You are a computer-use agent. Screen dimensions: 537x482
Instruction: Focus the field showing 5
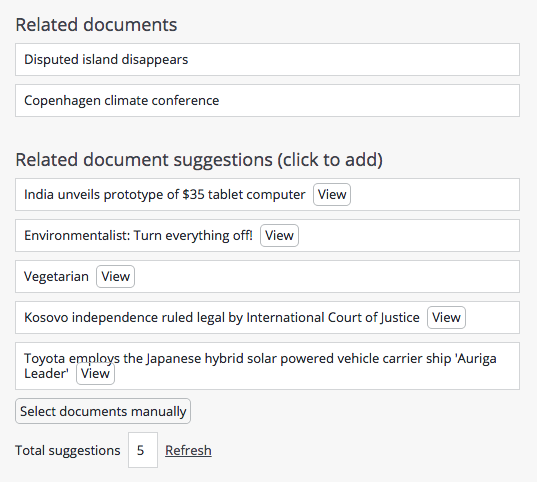(x=143, y=450)
